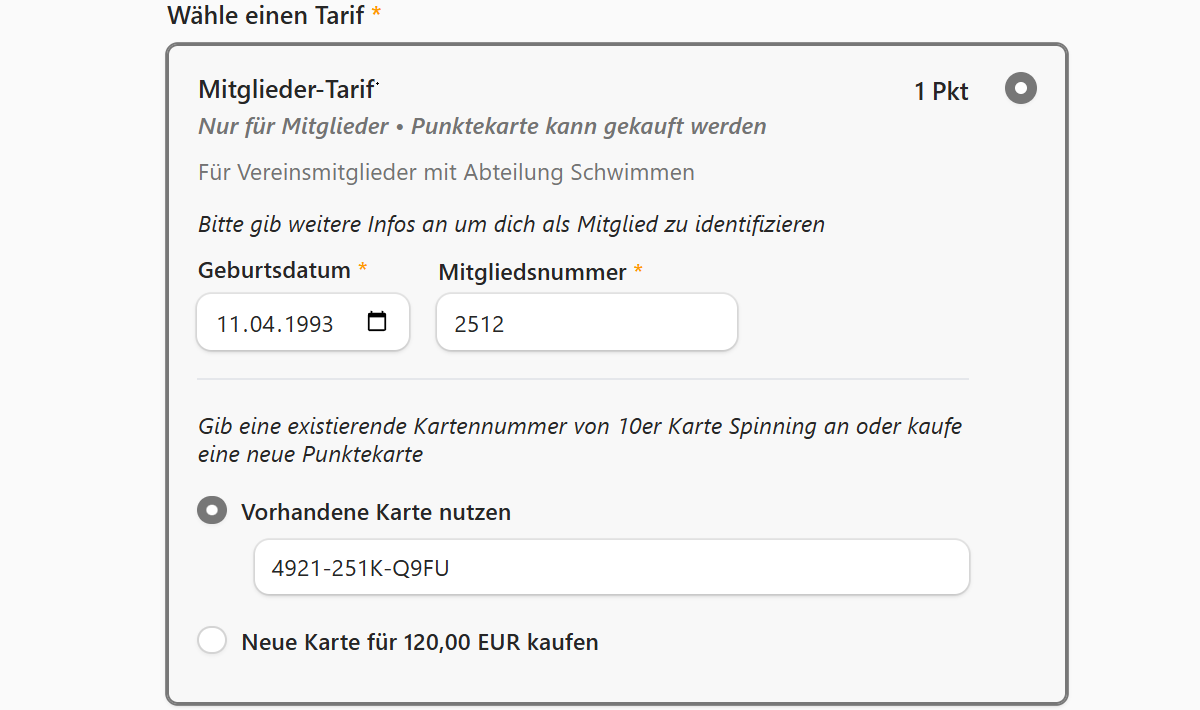Select 'Vorhandene Karte nutzen' option
The image size is (1200, 710).
211,511
